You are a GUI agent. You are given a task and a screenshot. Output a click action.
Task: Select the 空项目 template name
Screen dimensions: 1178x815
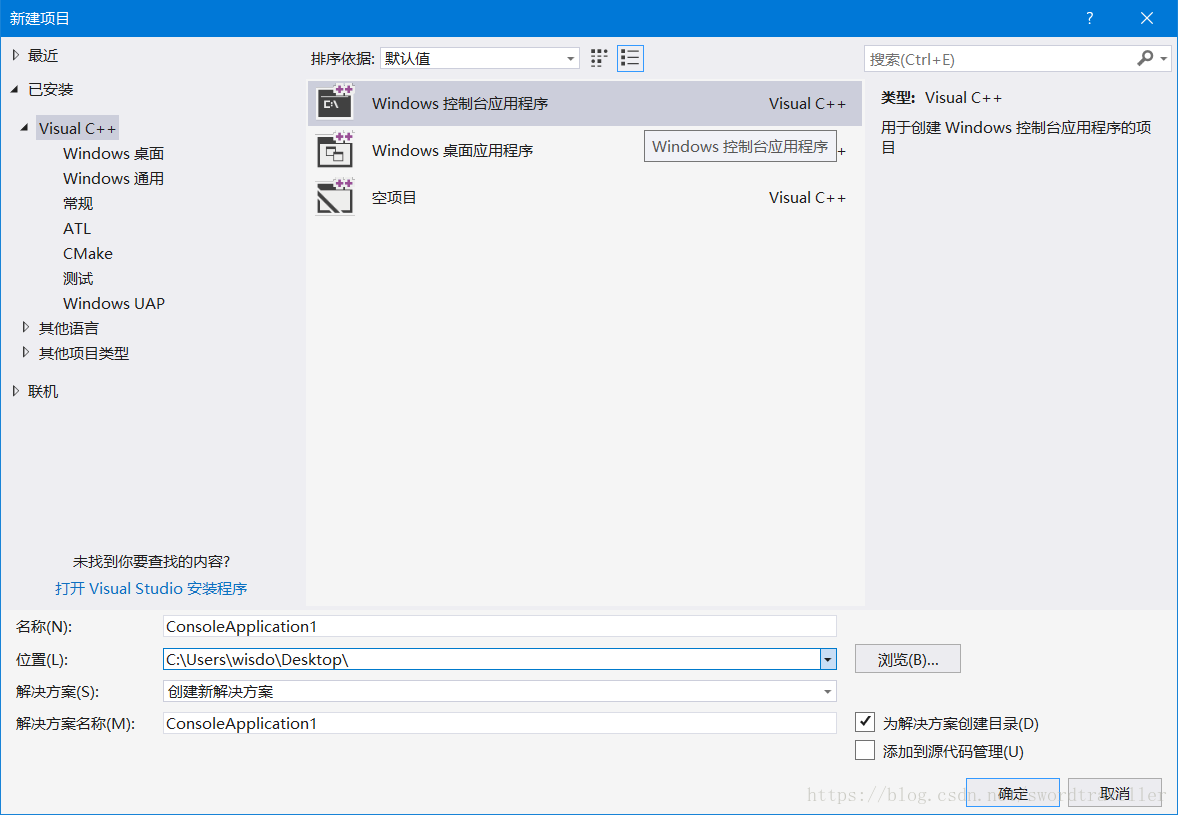tap(394, 198)
